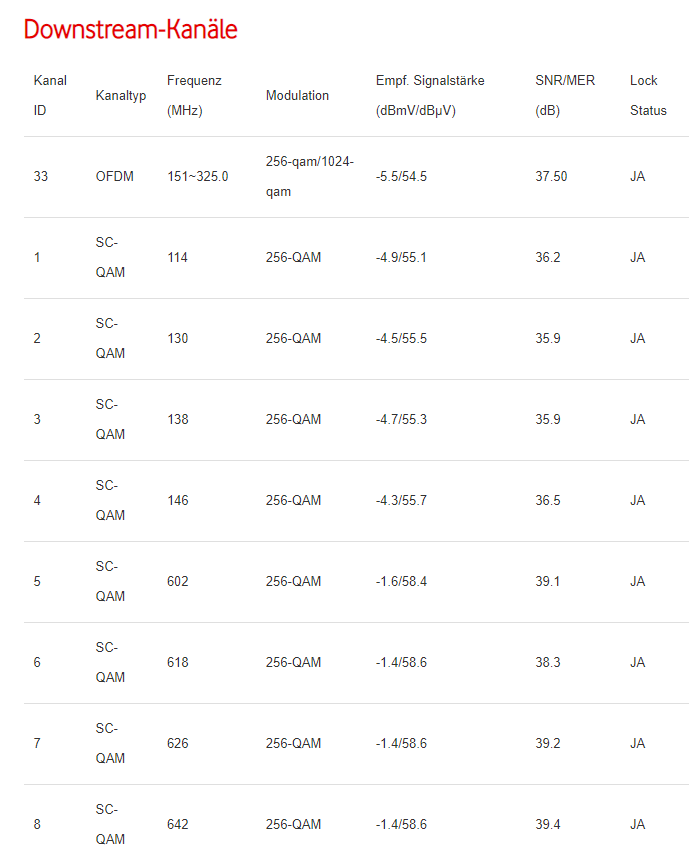Click the 256-qam/1024-qam modulation cell
The image size is (689, 845).
(310, 177)
